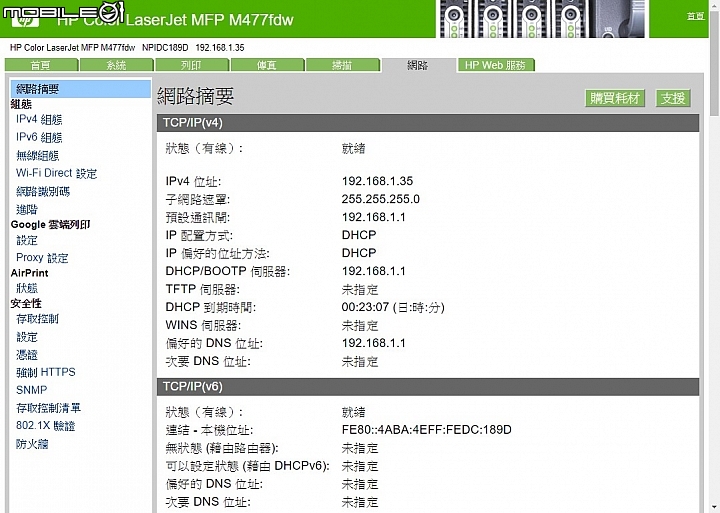Screen dimensions: 720x513
Task: Click the link-local address FE80::4ABA:4EFF:FEDC:189D
Action: (x=427, y=430)
